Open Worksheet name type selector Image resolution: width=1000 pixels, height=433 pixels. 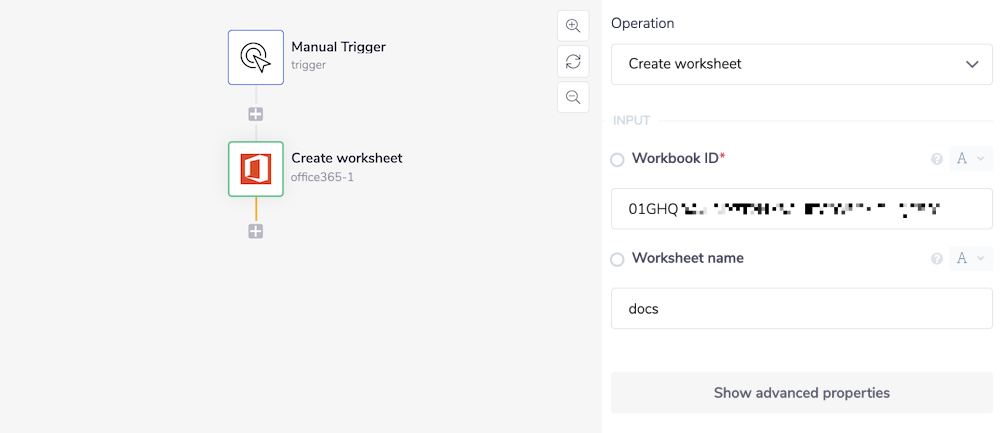click(x=969, y=259)
